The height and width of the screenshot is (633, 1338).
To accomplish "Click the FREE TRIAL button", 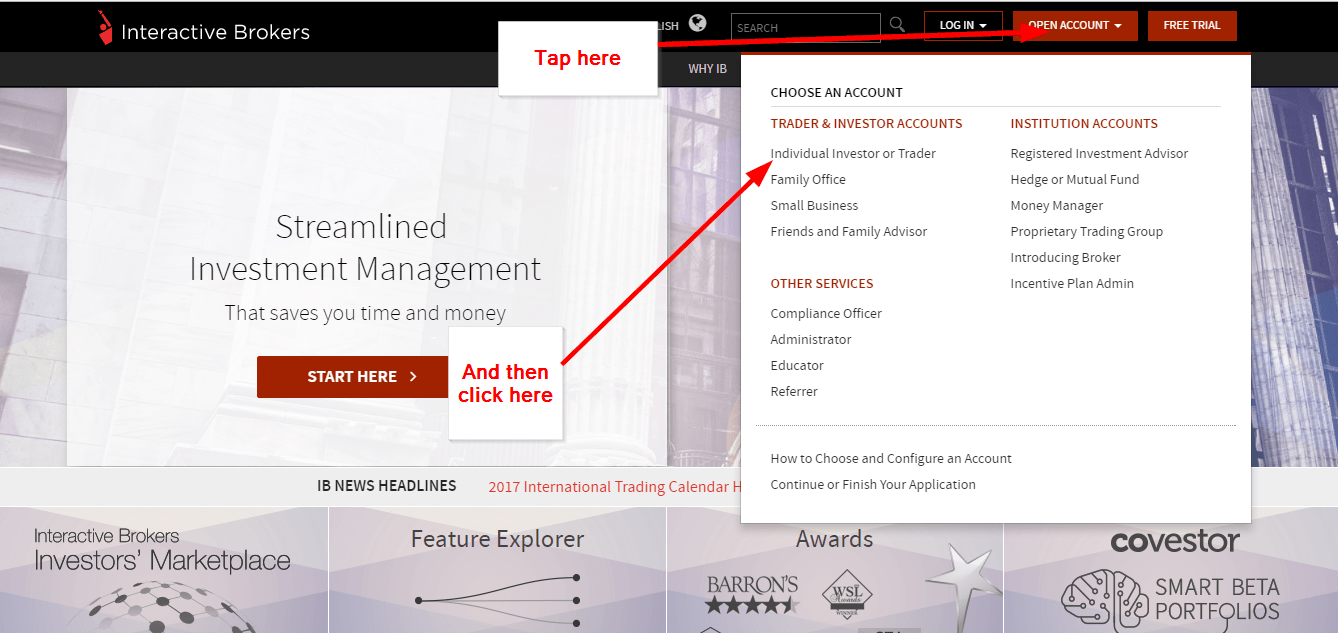I will 1191,25.
